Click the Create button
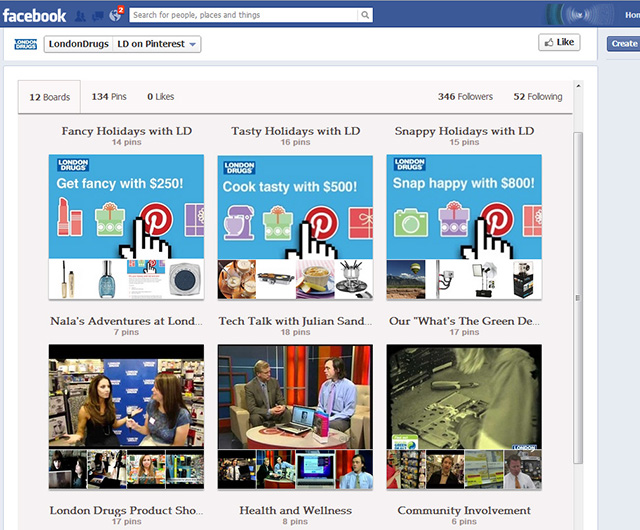The height and width of the screenshot is (530, 640). point(623,44)
